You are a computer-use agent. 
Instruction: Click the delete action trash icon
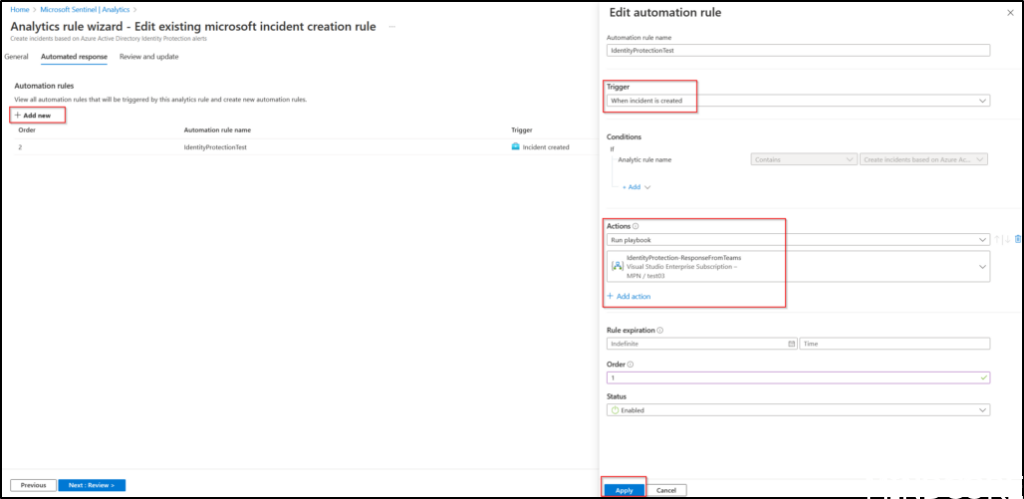point(1018,239)
